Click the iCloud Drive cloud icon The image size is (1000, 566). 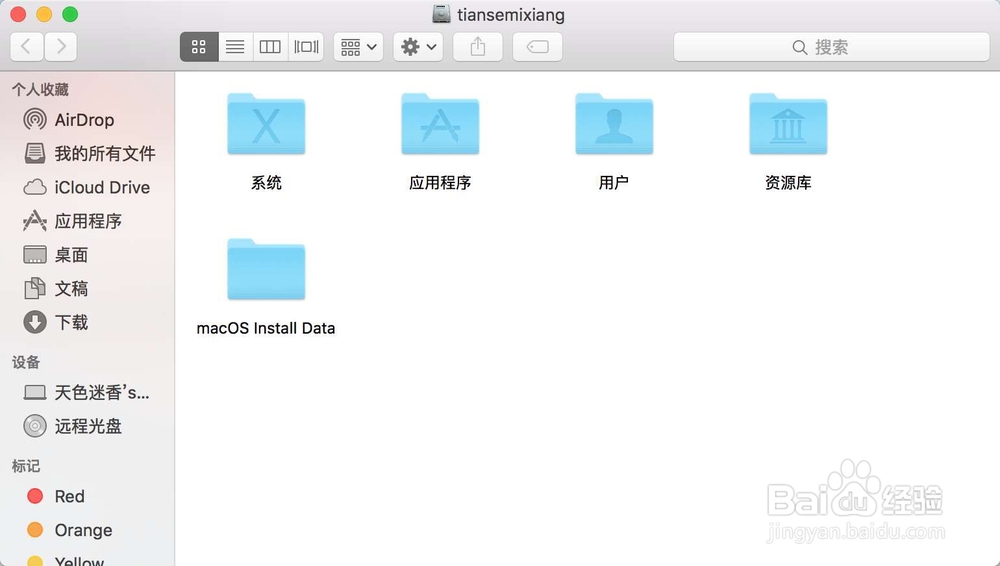pos(35,187)
